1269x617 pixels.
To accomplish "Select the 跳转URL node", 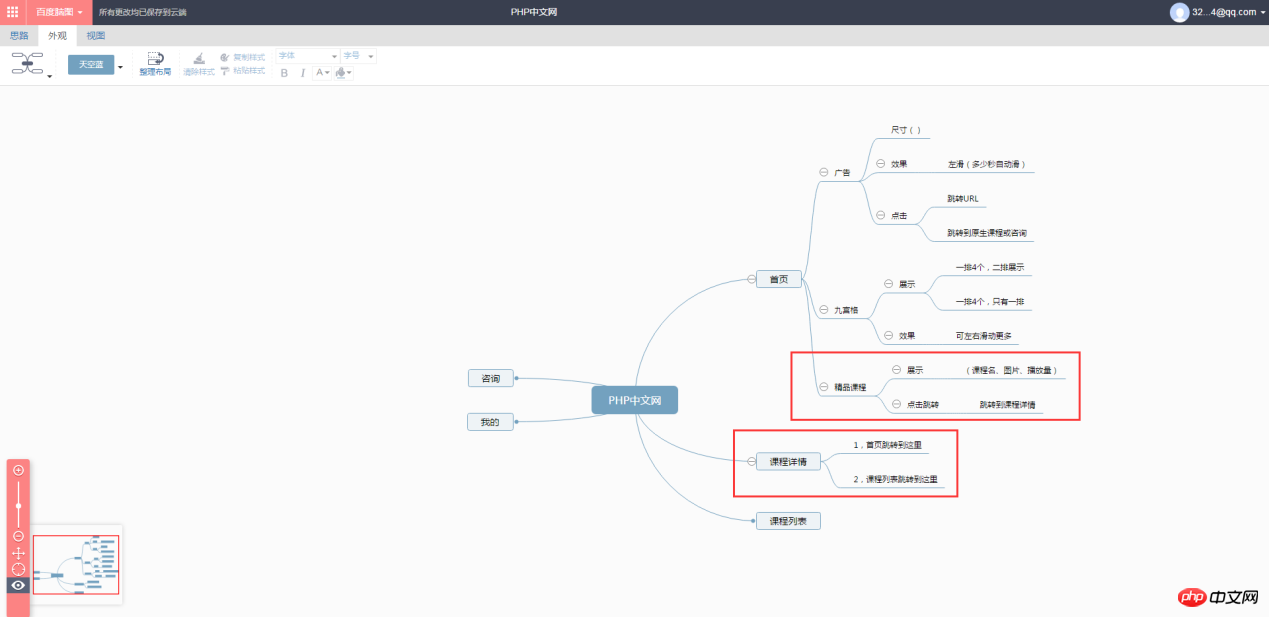I will tap(962, 198).
